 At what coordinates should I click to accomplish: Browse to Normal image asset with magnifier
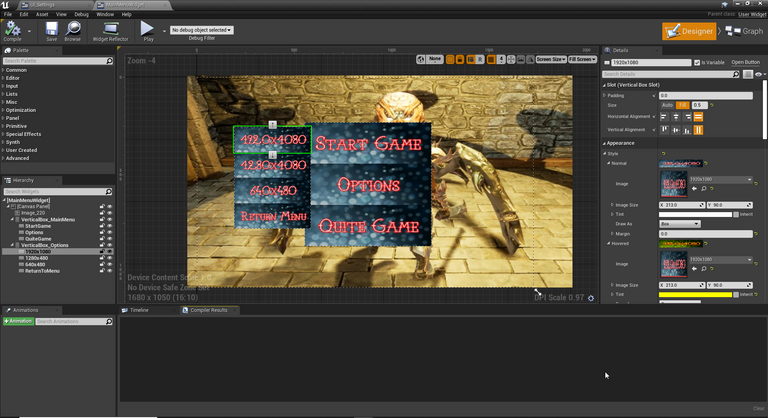coord(704,188)
